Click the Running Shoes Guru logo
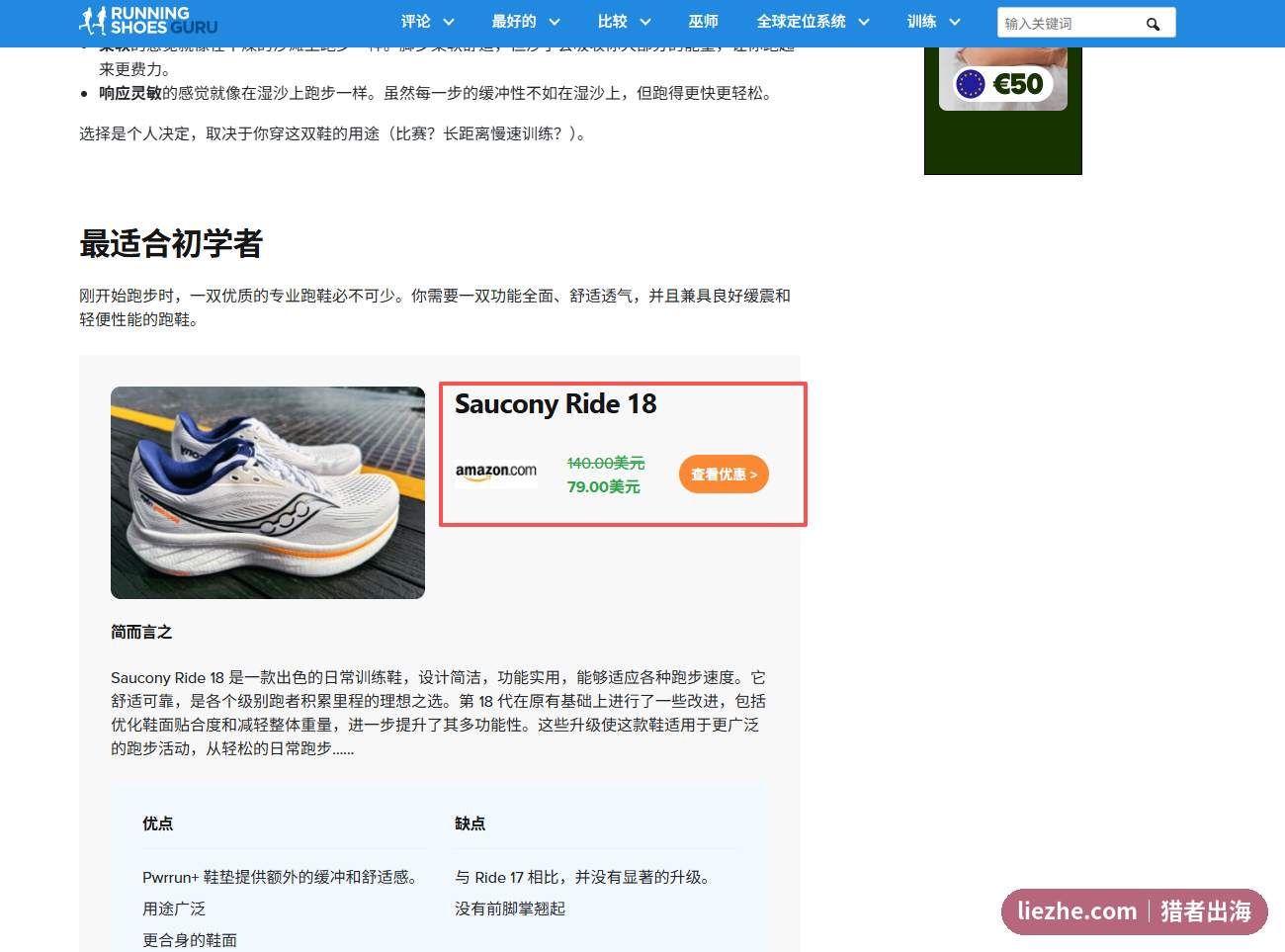This screenshot has height=952, width=1285. [148, 21]
